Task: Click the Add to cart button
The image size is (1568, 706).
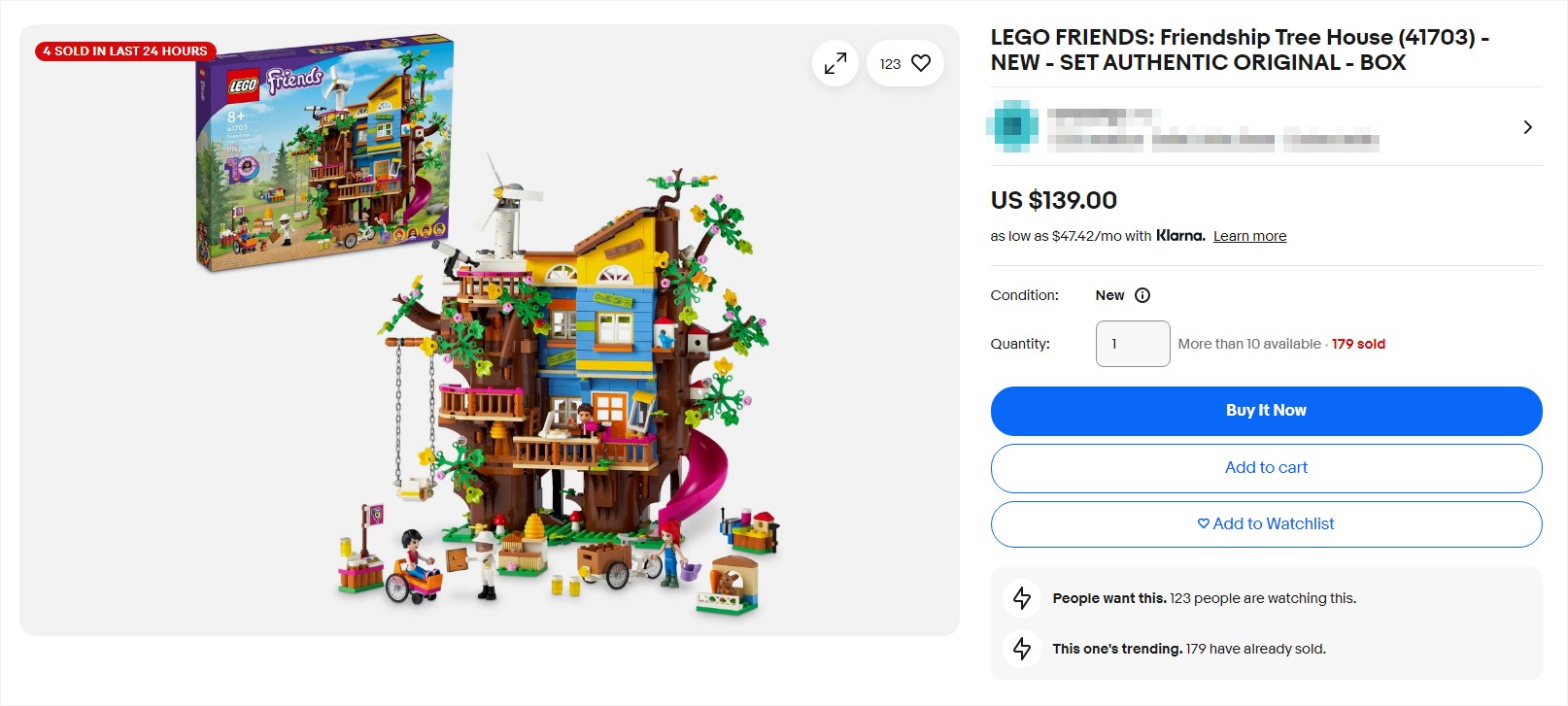Action: [x=1266, y=467]
